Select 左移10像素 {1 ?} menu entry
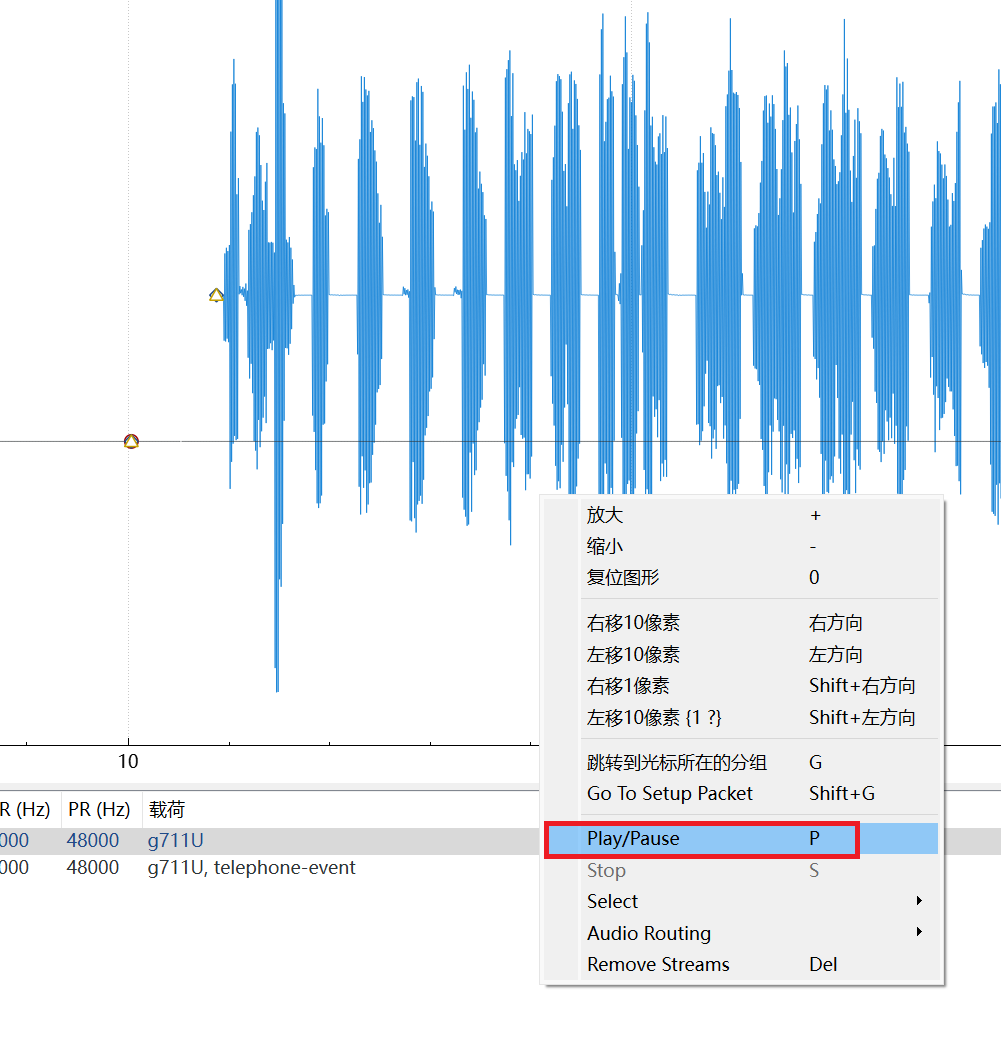This screenshot has height=1039, width=1001. 742,718
